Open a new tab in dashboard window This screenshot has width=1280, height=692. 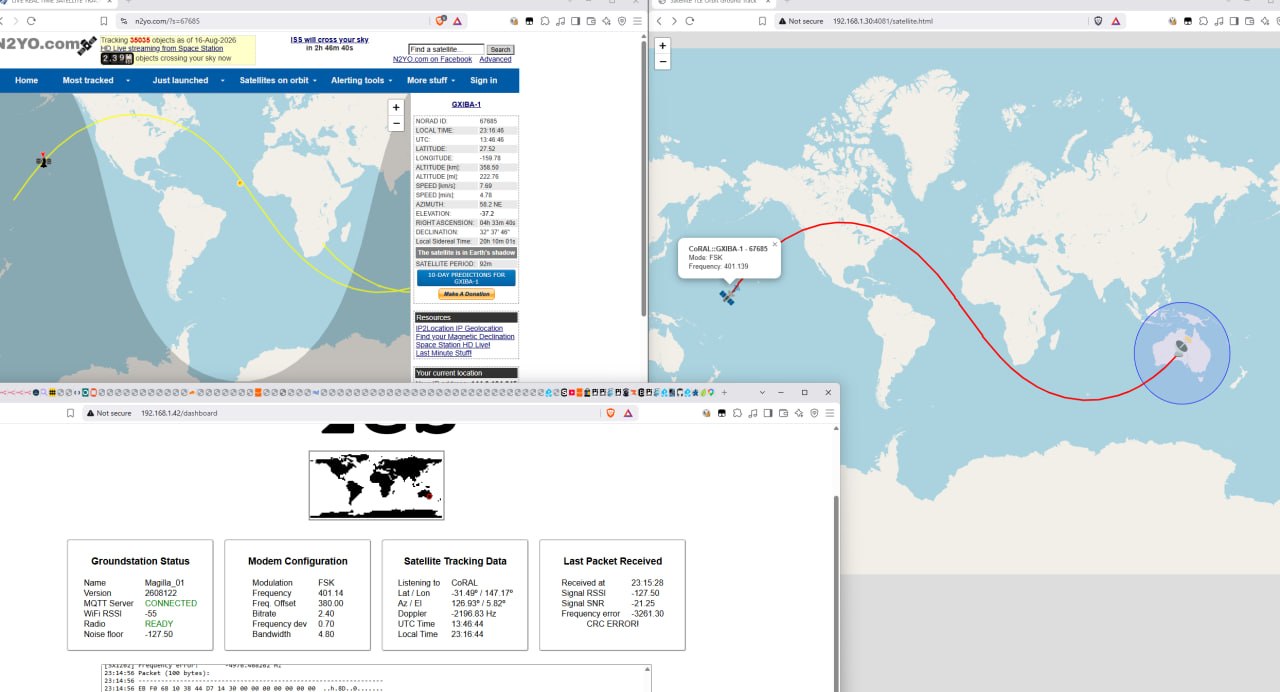[724, 393]
